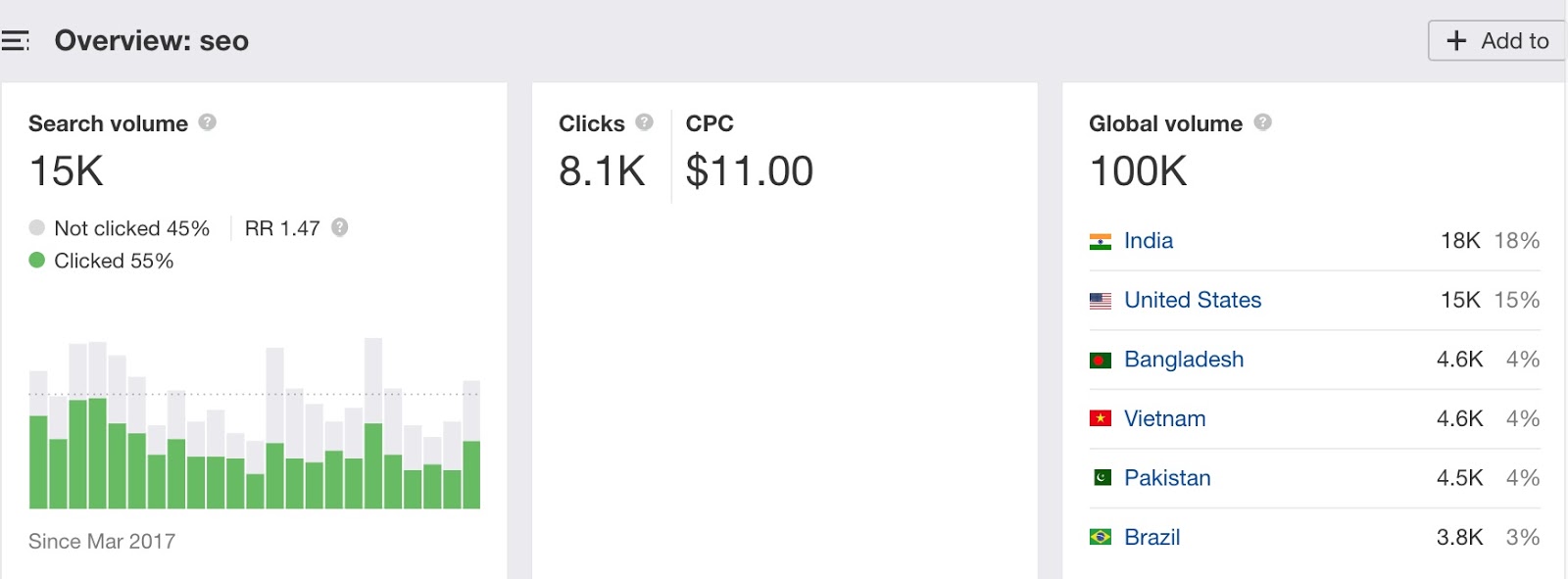Click the India flag icon
The height and width of the screenshot is (579, 1568).
(1101, 241)
